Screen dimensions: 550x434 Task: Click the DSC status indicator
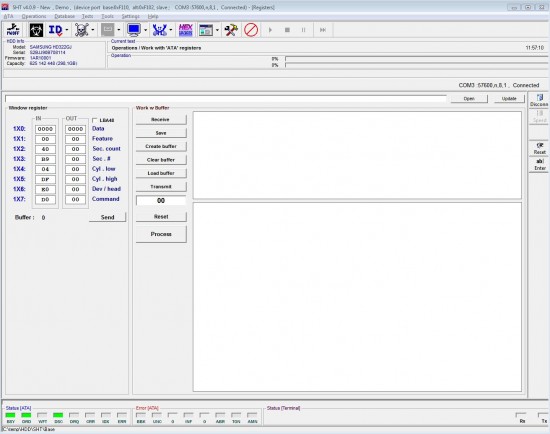58,415
